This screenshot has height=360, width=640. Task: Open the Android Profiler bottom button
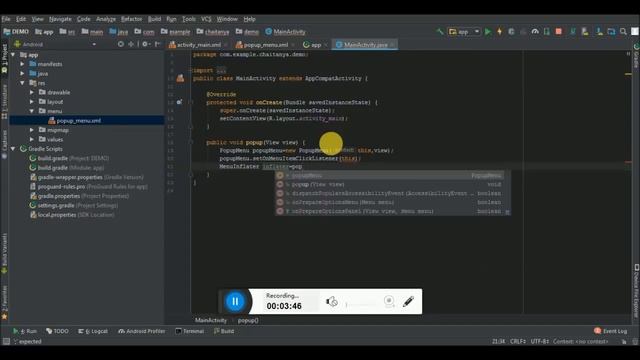pyautogui.click(x=142, y=331)
